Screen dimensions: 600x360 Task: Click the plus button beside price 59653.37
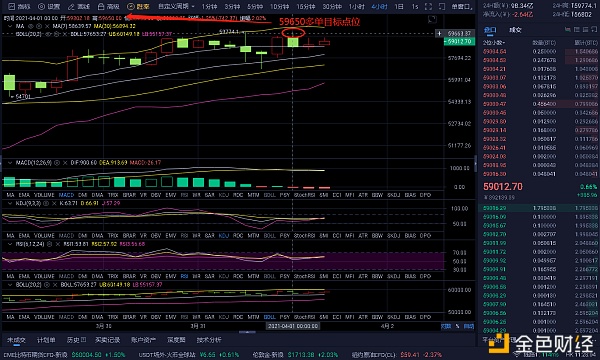click(439, 34)
